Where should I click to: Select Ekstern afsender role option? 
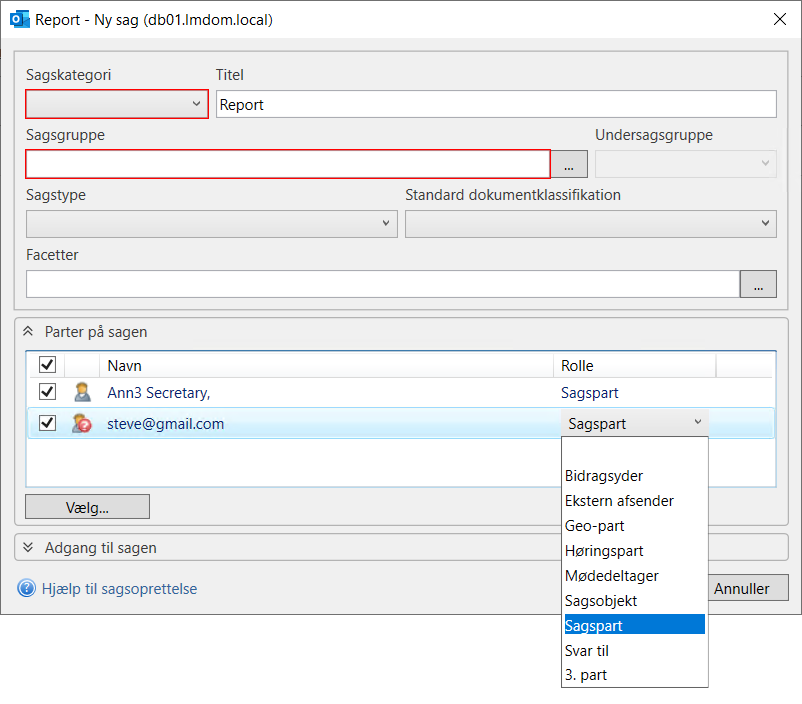pyautogui.click(x=619, y=501)
